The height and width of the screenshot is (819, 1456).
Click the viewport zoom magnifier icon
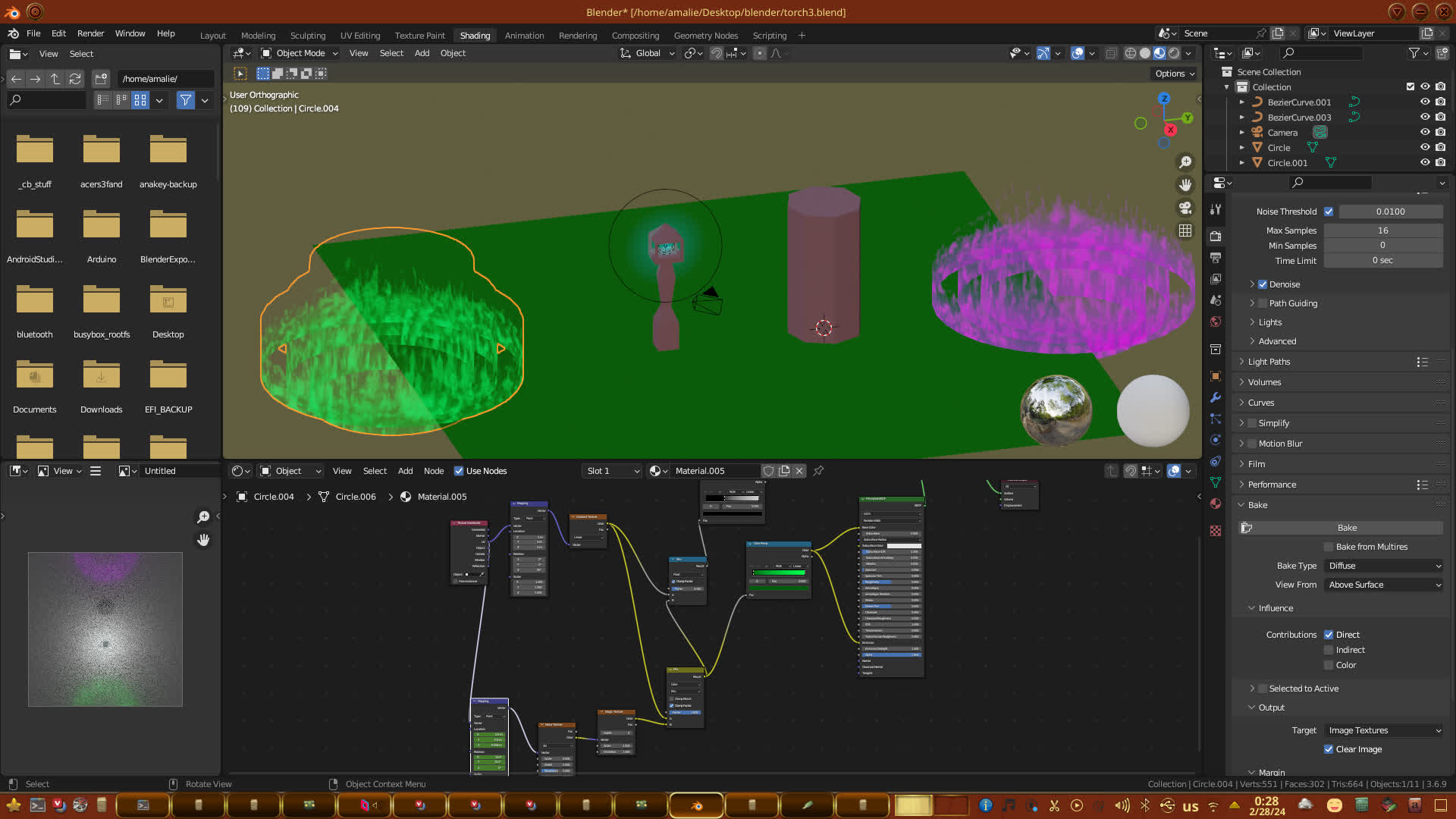tap(1185, 162)
